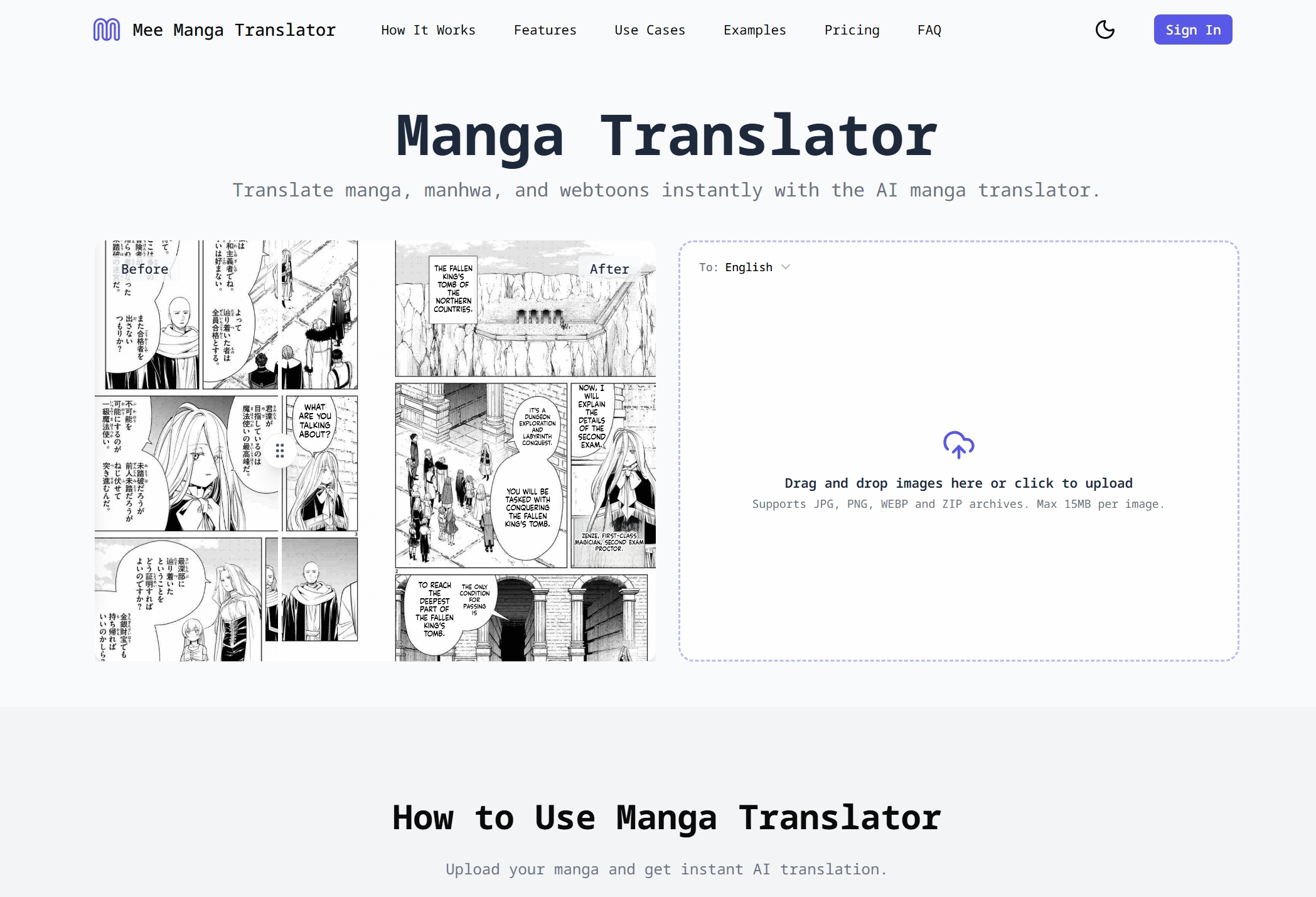The image size is (1316, 897).
Task: Click the Mee Manga Translator brand text
Action: [x=233, y=30]
